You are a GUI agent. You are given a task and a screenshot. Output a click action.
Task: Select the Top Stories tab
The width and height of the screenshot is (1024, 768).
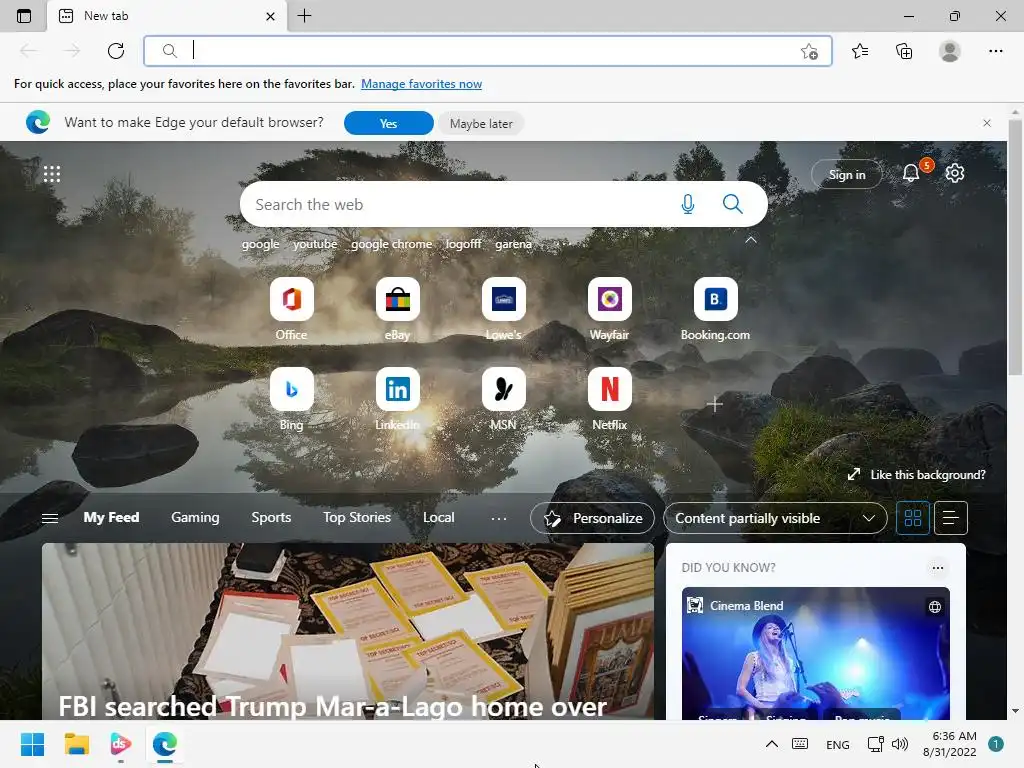(357, 517)
